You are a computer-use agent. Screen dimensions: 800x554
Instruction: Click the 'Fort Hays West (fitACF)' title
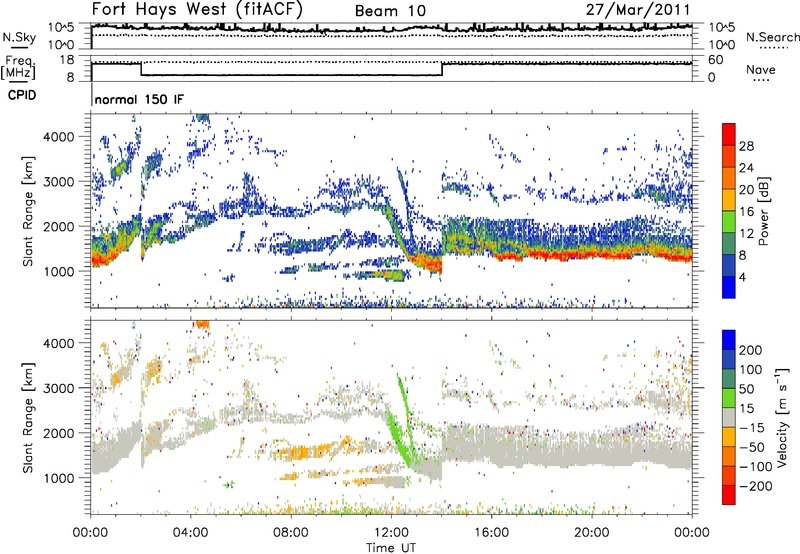(197, 9)
